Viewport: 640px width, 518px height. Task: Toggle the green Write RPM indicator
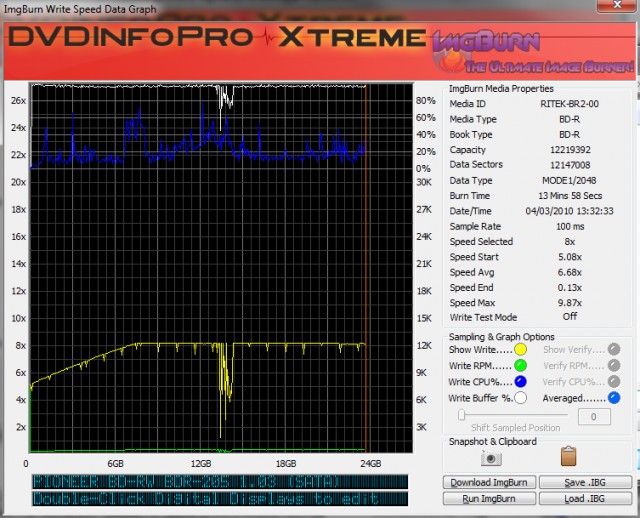point(520,366)
